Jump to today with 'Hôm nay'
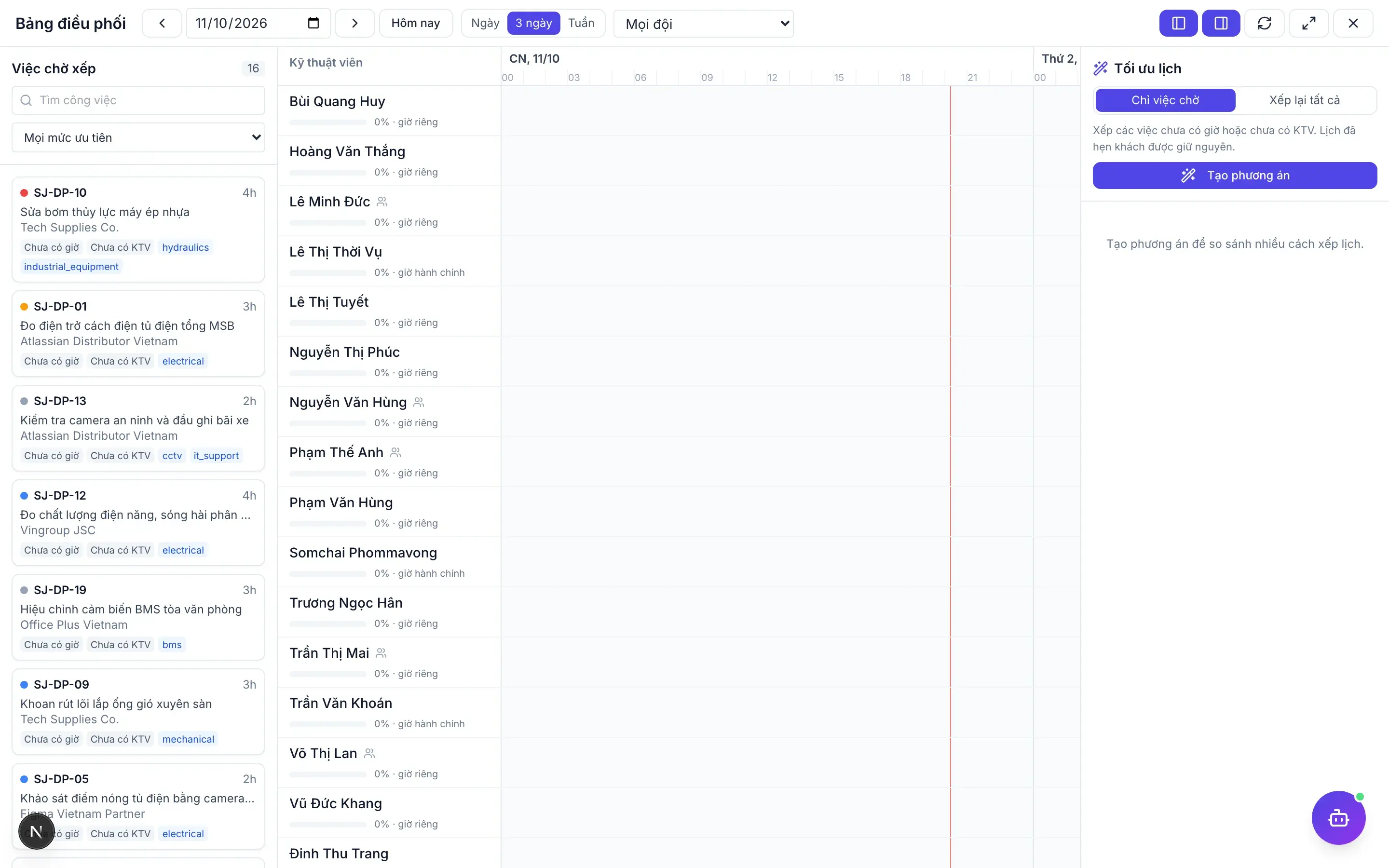Screen dimensions: 1389x868 click(x=416, y=23)
